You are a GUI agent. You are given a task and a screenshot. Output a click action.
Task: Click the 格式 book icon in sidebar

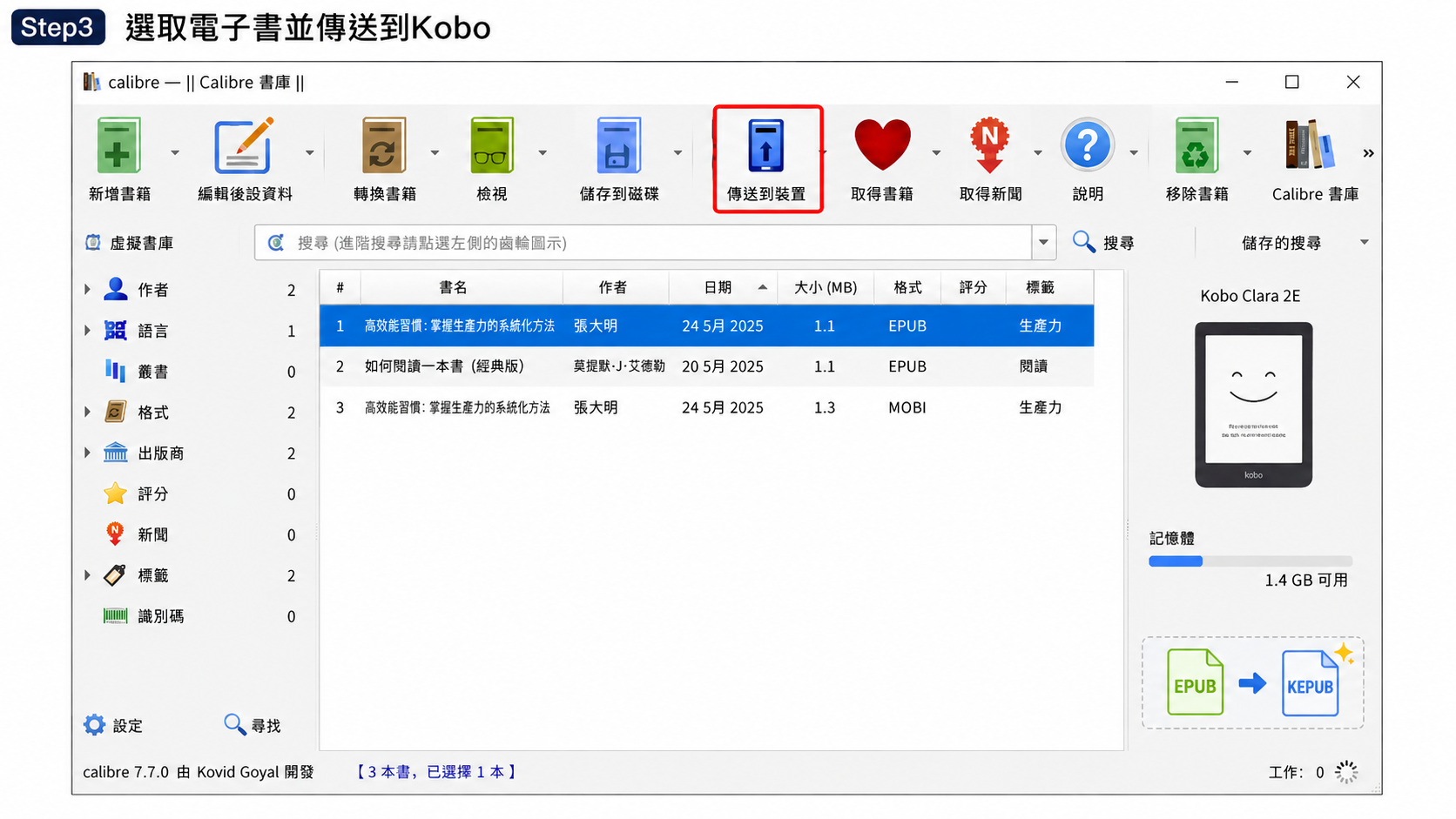115,412
